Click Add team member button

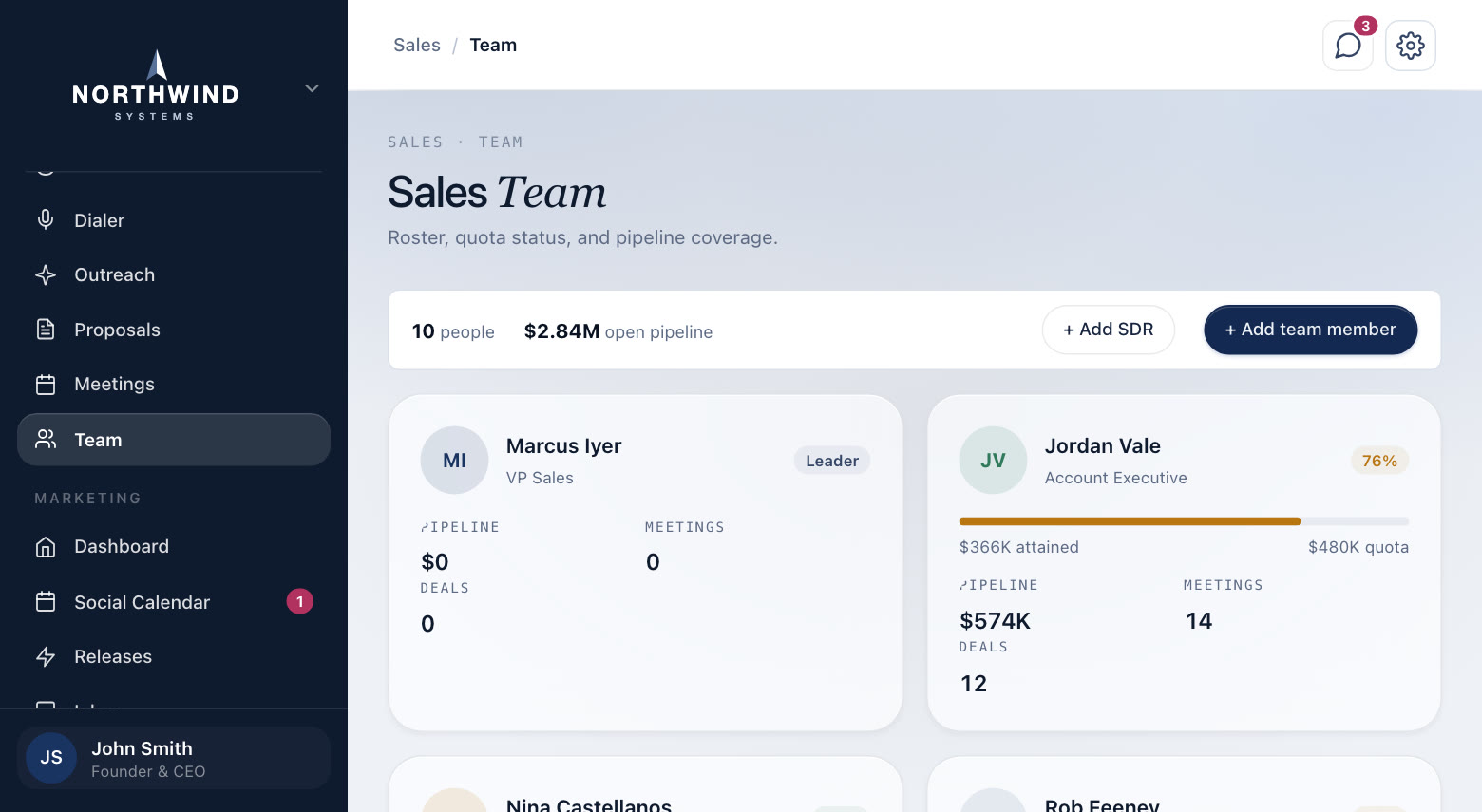[1311, 330]
